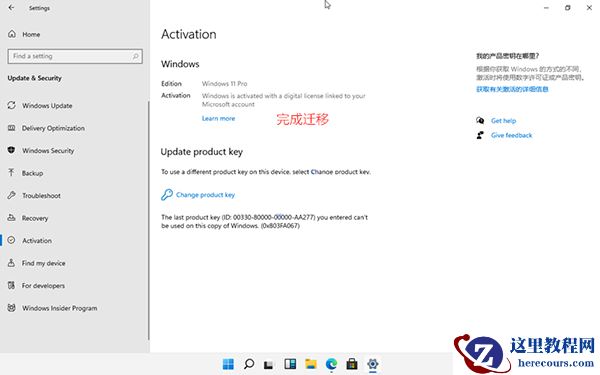Select Recovery in the sidebar

pyautogui.click(x=35, y=218)
